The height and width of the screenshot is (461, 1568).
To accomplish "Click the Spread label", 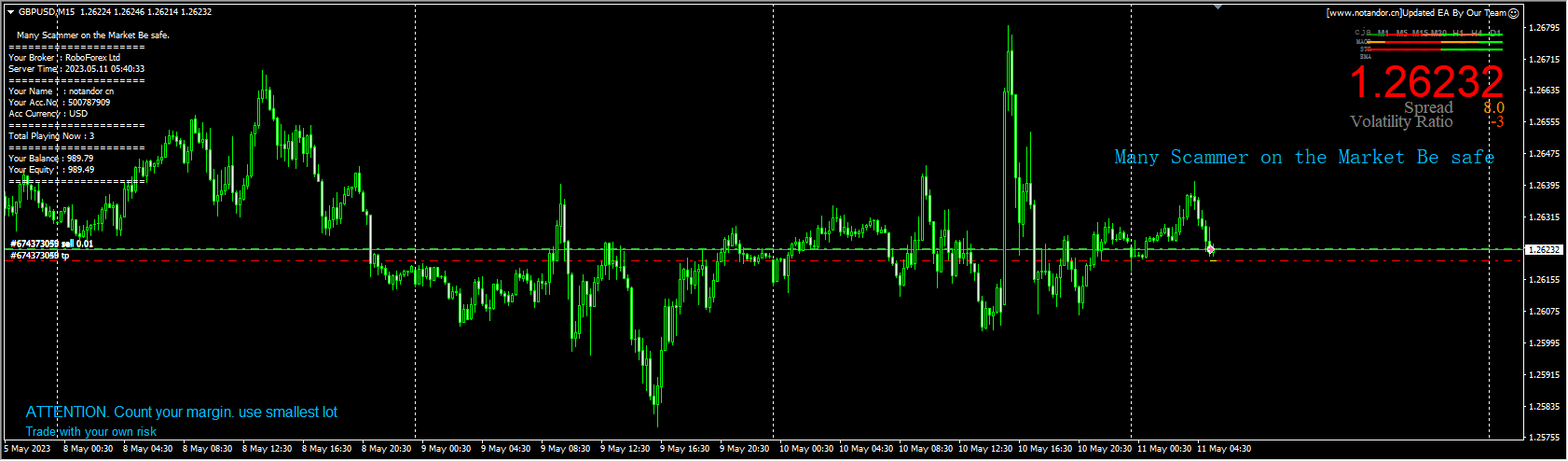I will tap(1428, 107).
